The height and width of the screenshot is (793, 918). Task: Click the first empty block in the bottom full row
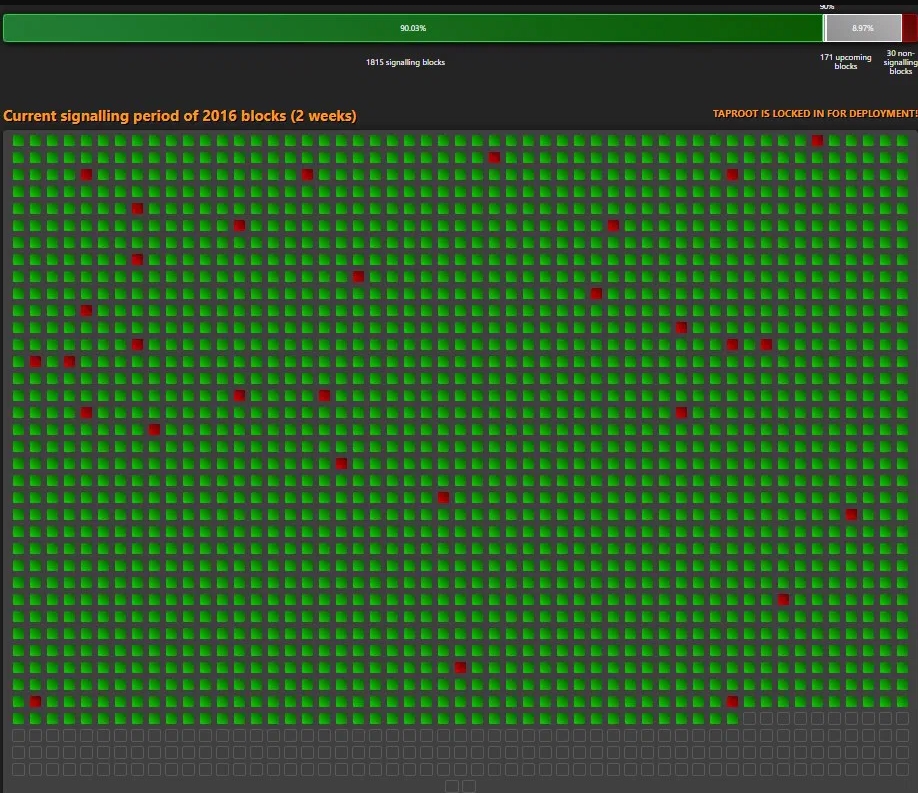pyautogui.click(x=19, y=735)
